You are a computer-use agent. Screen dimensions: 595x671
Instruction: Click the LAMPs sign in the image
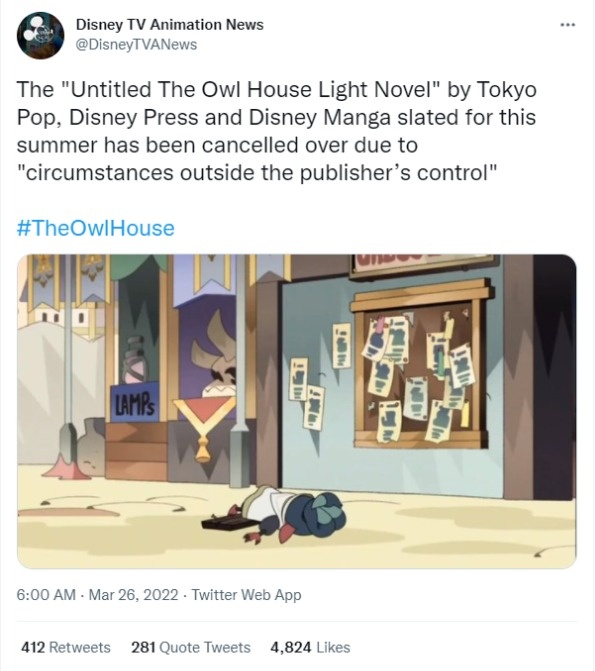(x=135, y=402)
